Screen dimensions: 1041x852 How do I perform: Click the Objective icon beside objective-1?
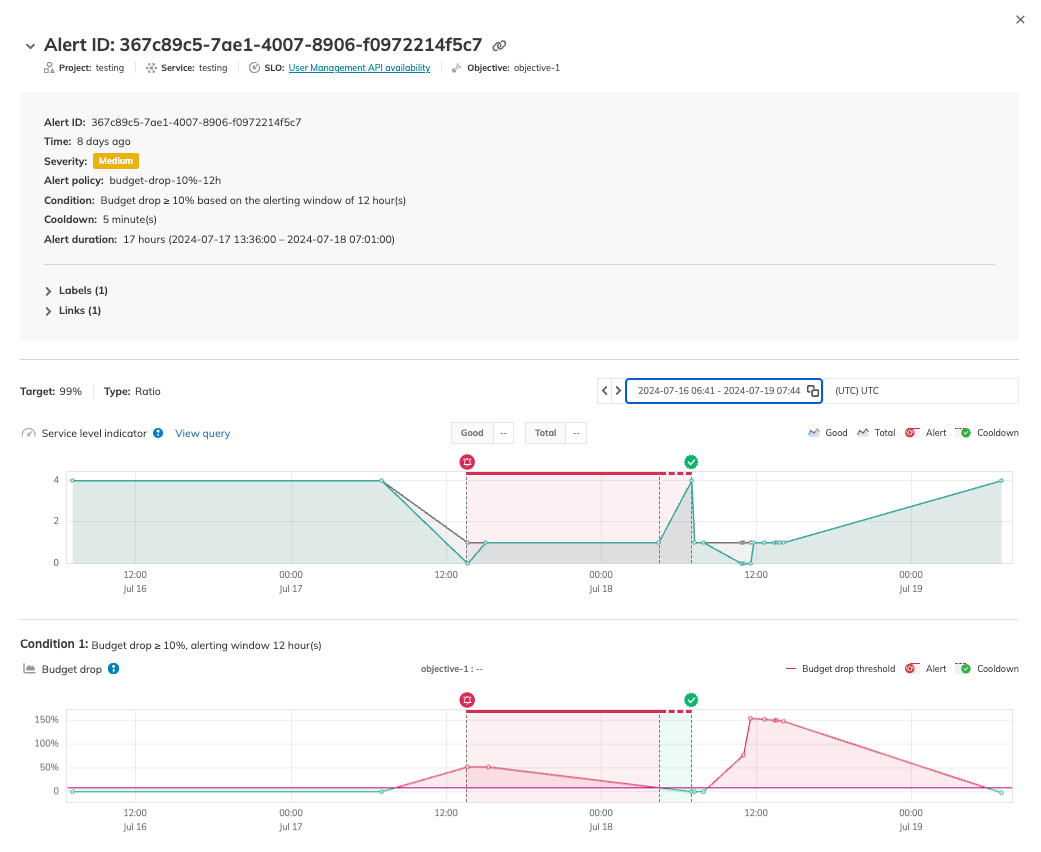[457, 68]
